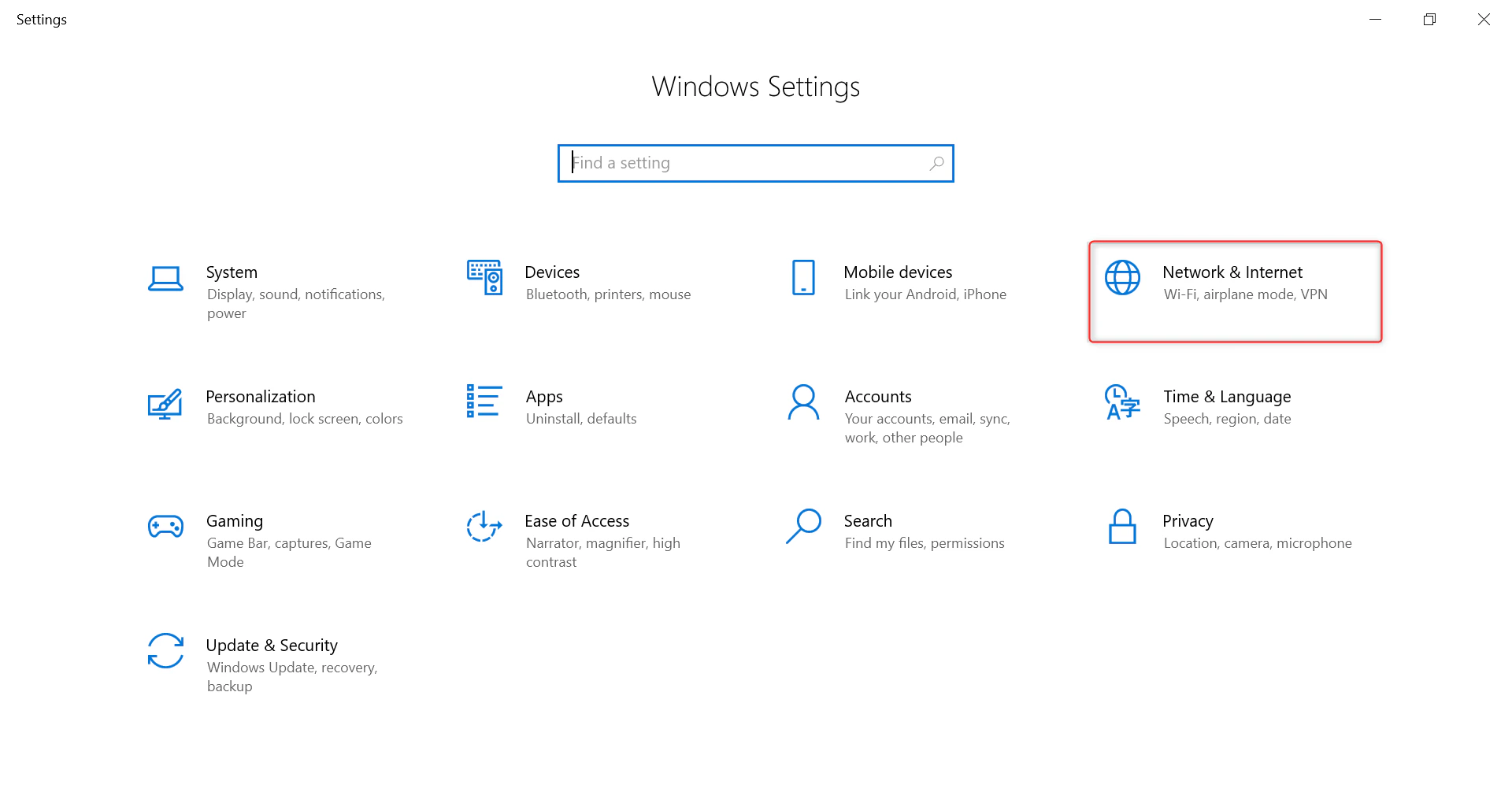Click the Devices keyboard and speaker icon
The image size is (1512, 803).
coord(484,277)
